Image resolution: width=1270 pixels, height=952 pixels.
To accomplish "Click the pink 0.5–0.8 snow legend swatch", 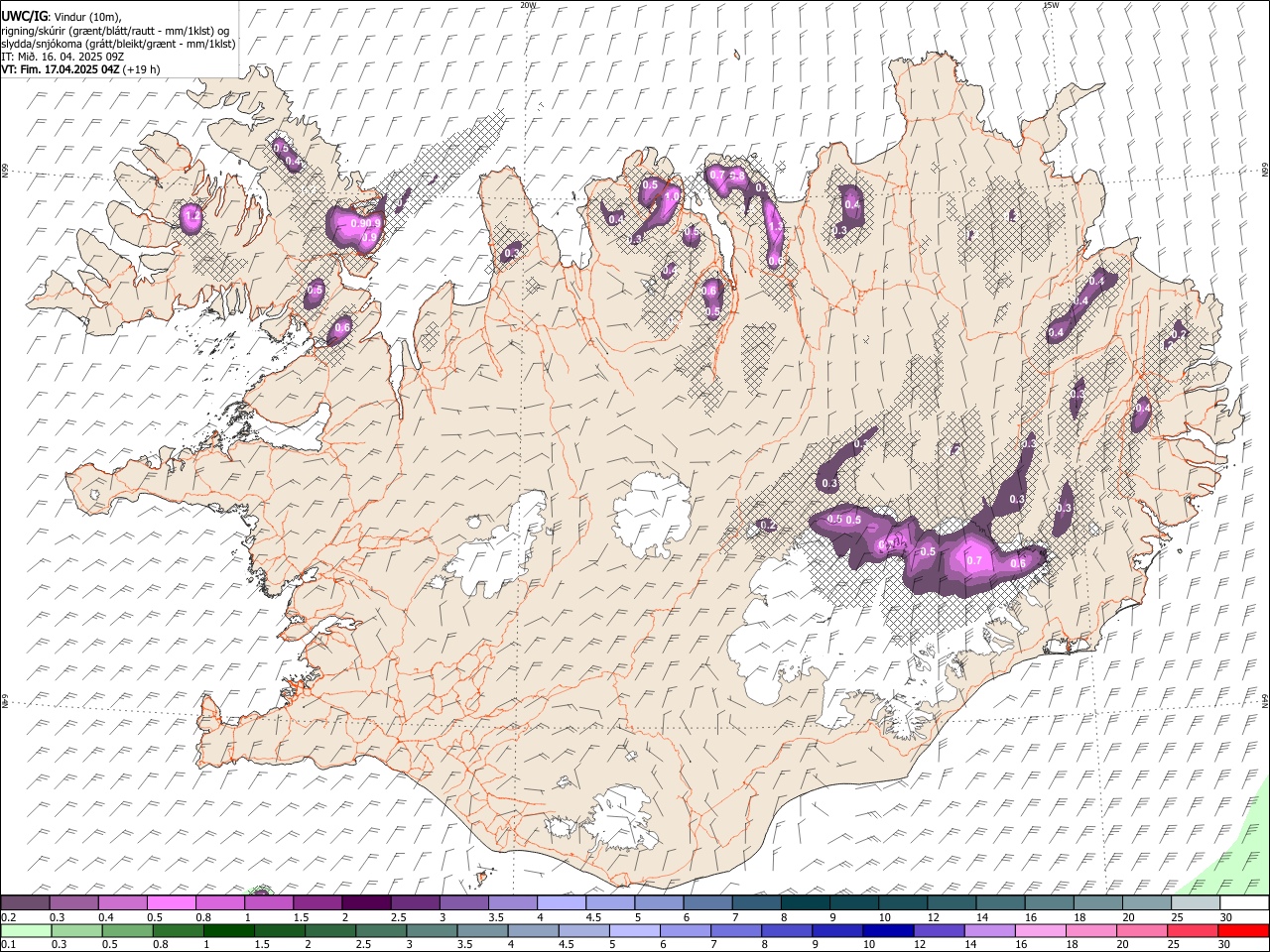I will [x=172, y=902].
